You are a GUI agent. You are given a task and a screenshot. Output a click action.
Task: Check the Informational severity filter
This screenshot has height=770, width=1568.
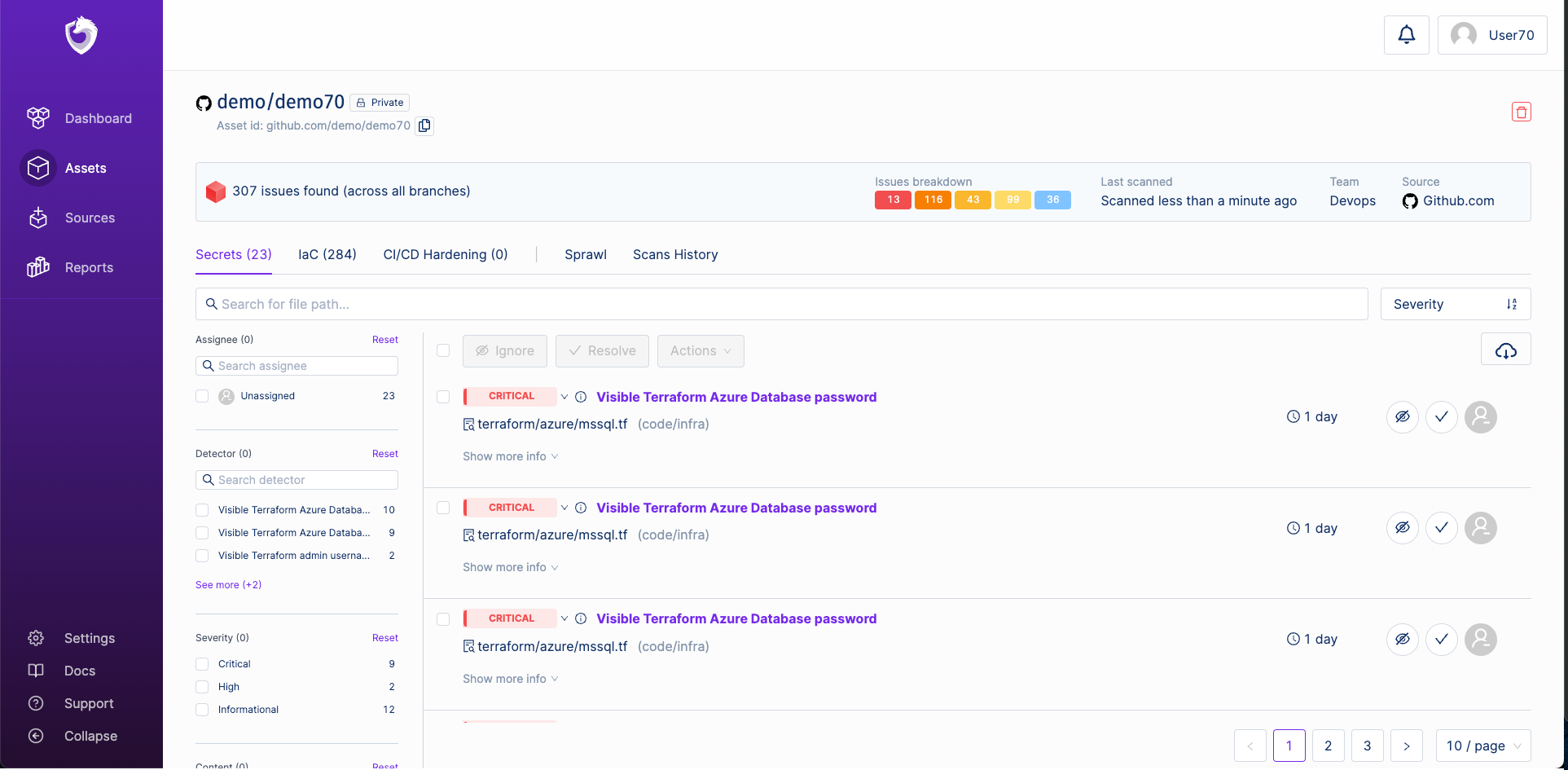(x=202, y=710)
